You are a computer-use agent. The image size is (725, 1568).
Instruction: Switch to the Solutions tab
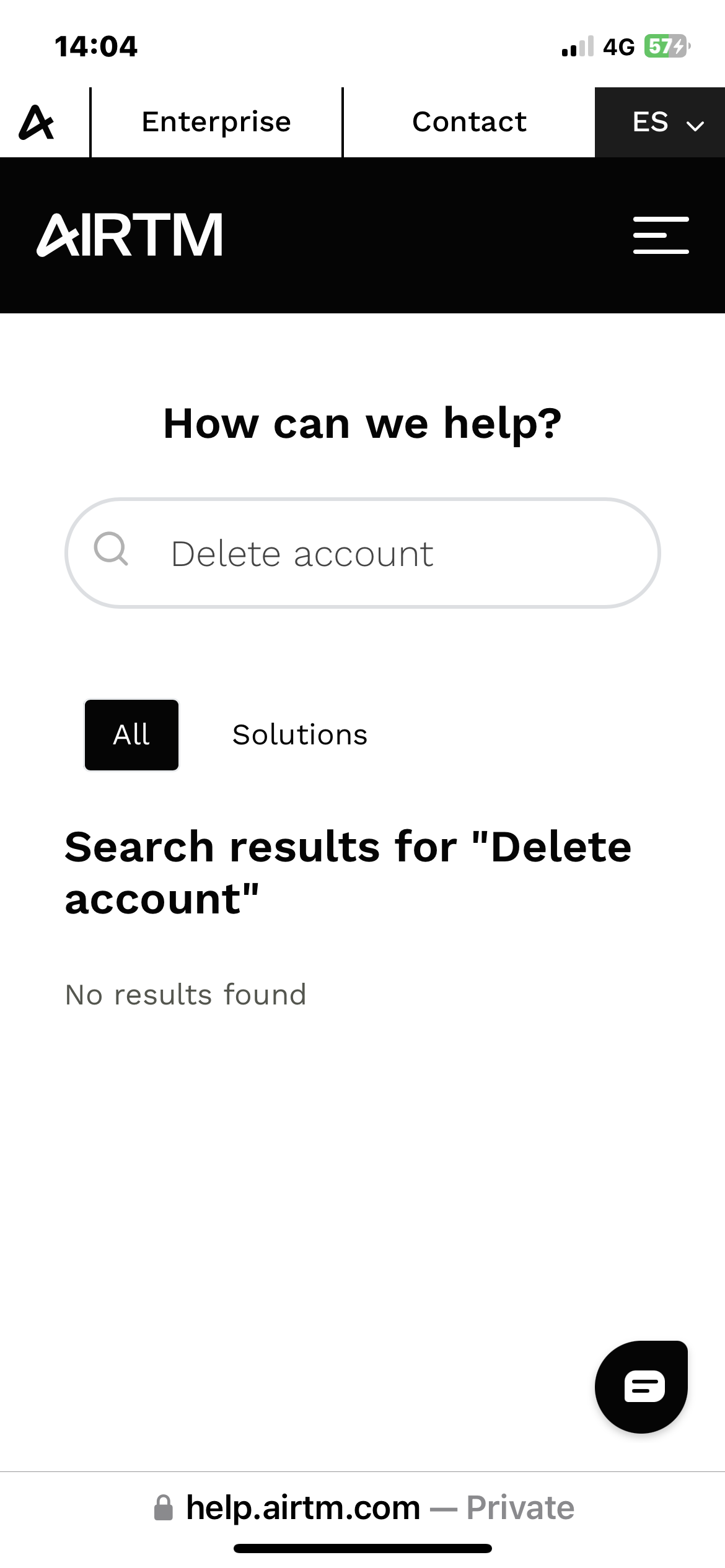(x=300, y=735)
